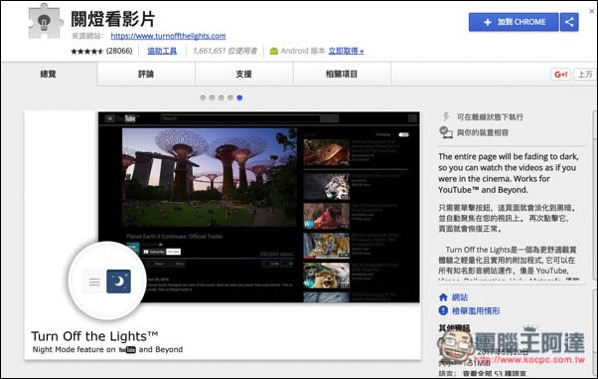The image size is (598, 379).
Task: Click the 關燈看影片 extension title
Action: [113, 19]
